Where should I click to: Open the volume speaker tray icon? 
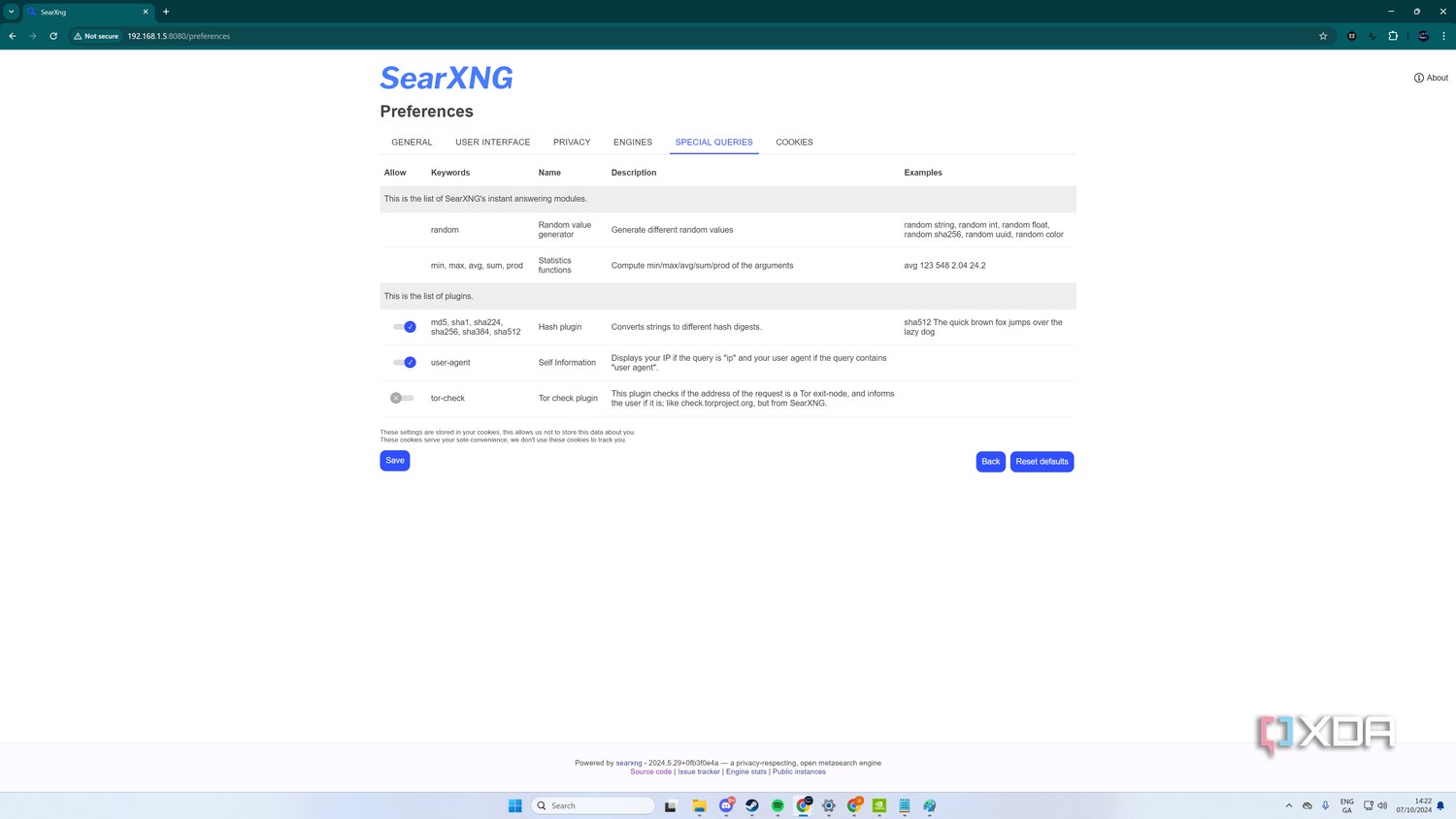click(1382, 805)
